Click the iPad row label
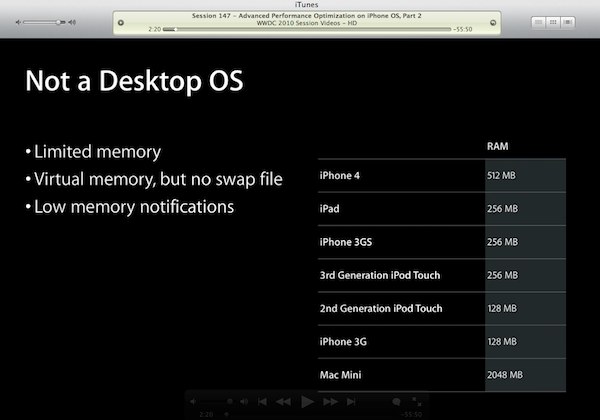The image size is (600, 420). point(329,209)
